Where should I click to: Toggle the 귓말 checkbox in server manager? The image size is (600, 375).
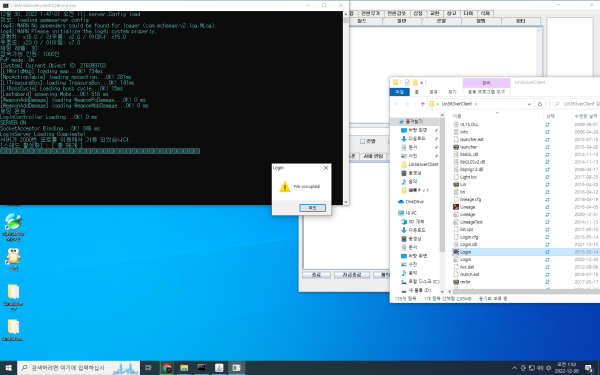click(362, 142)
